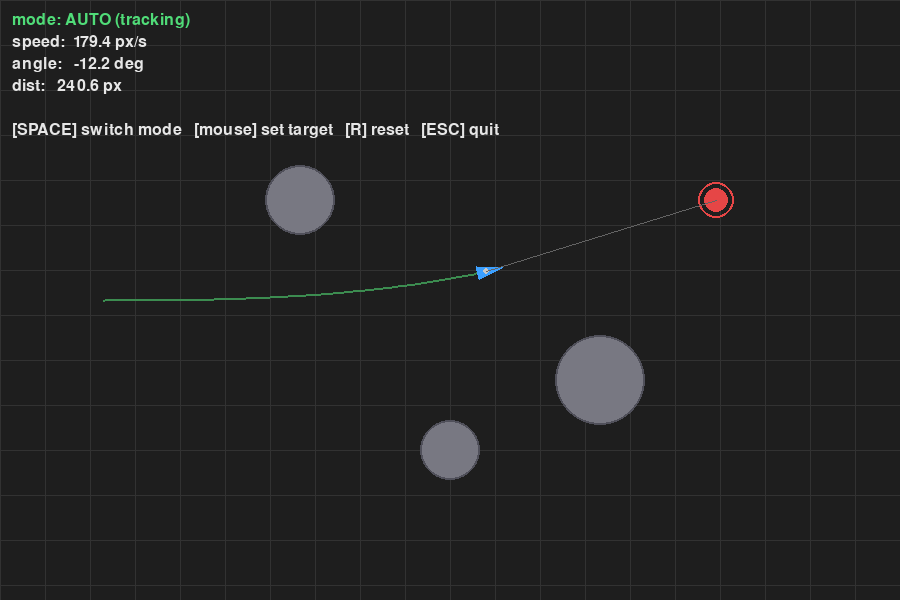Click the "[R] reset" hint
900x600 pixels.
point(377,130)
